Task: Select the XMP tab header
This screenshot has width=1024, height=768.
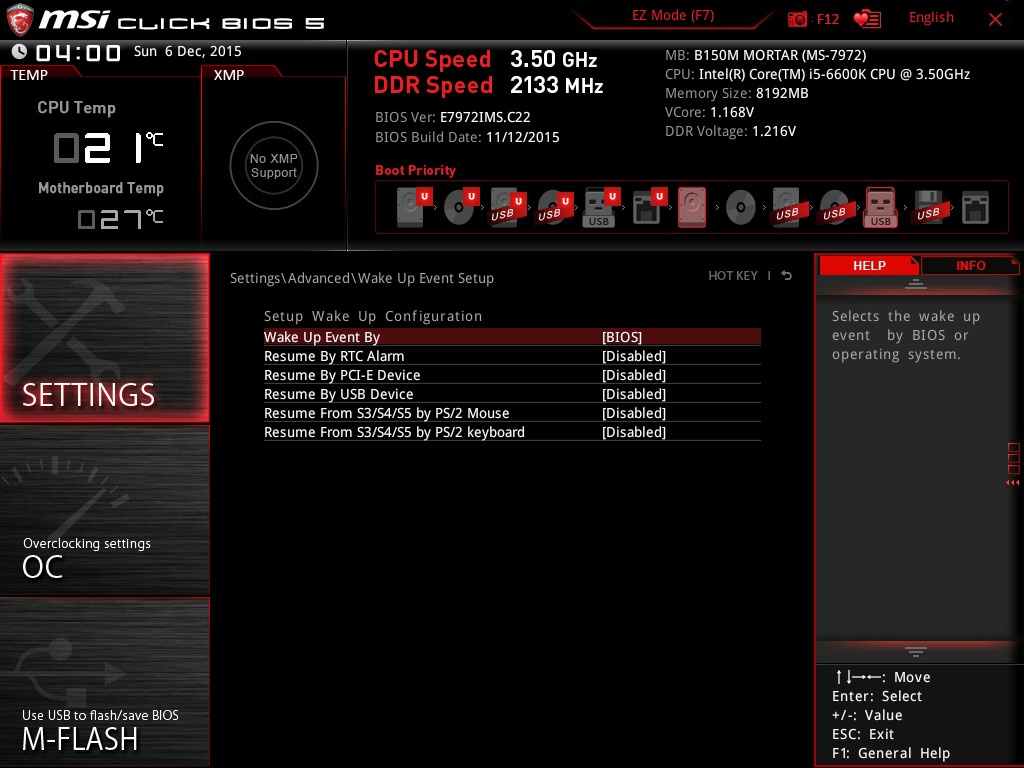Action: coord(229,74)
